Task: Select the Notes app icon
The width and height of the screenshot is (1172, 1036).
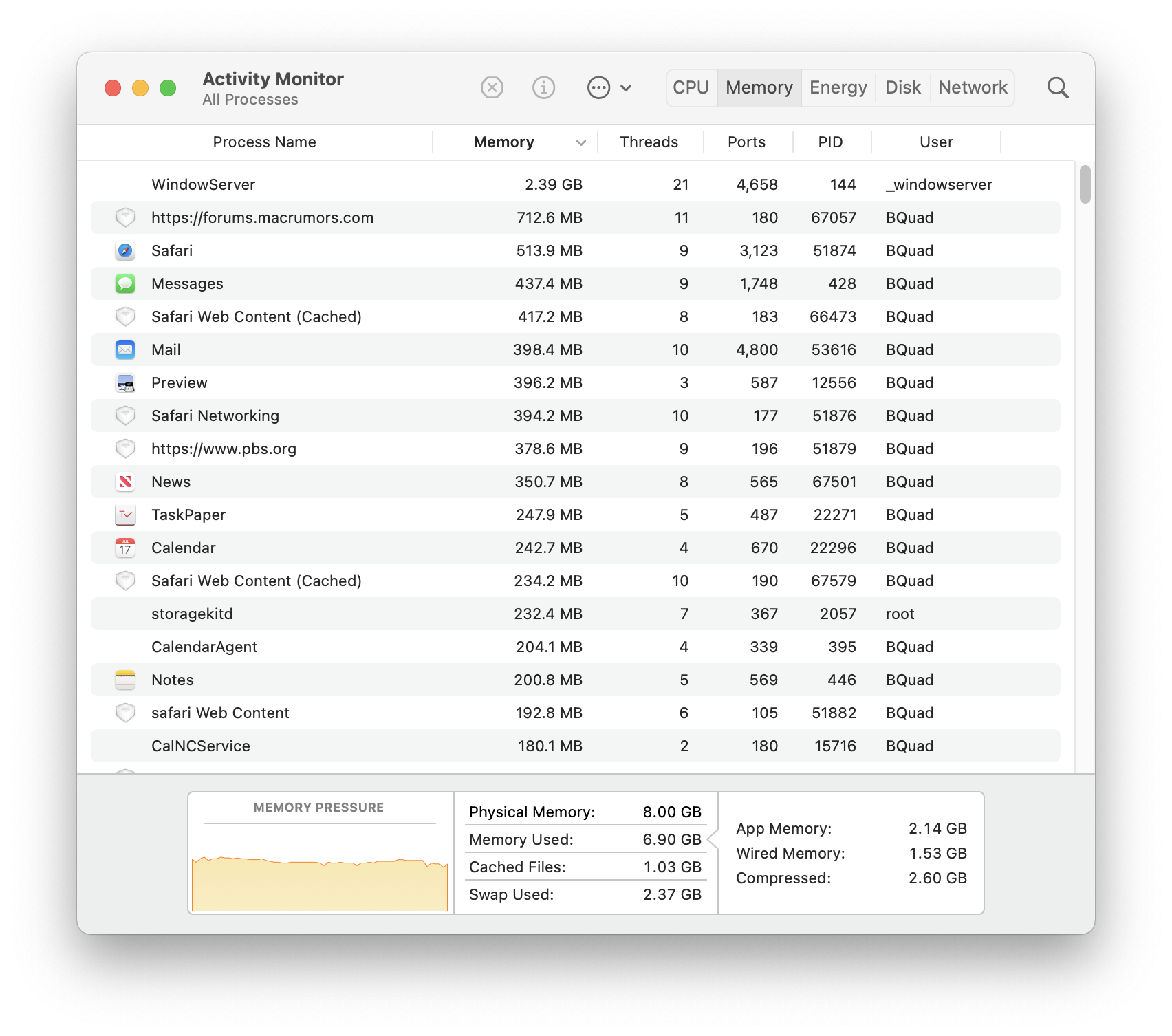Action: click(x=125, y=680)
